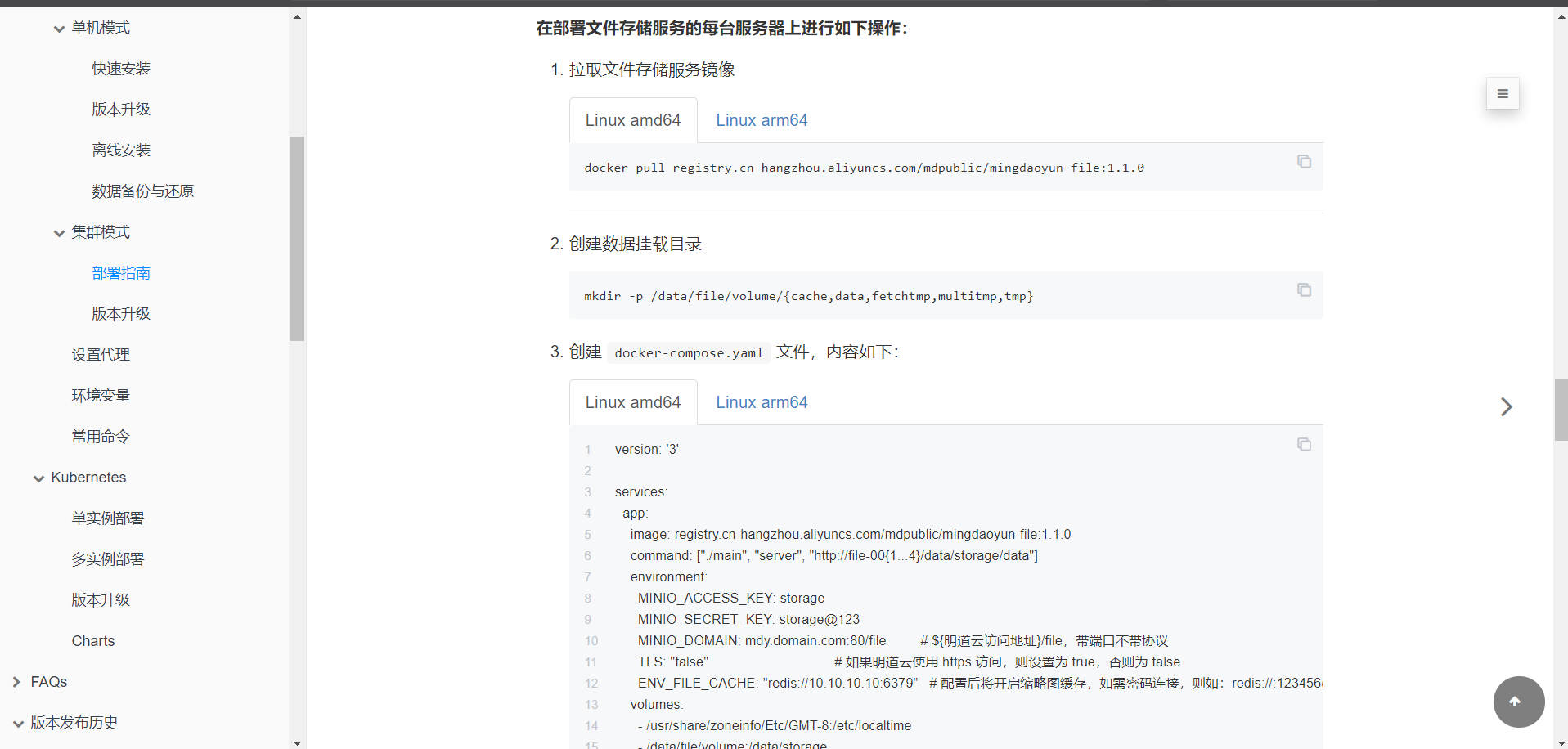Copy the docker-compose yaml content

click(x=1304, y=445)
